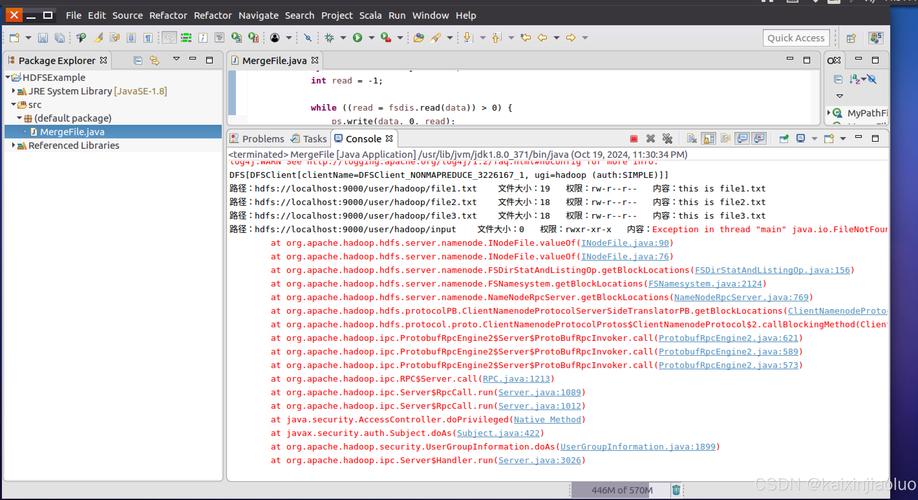Image resolution: width=918 pixels, height=500 pixels.
Task: Terminate the program with the red stop square
Action: 633,139
